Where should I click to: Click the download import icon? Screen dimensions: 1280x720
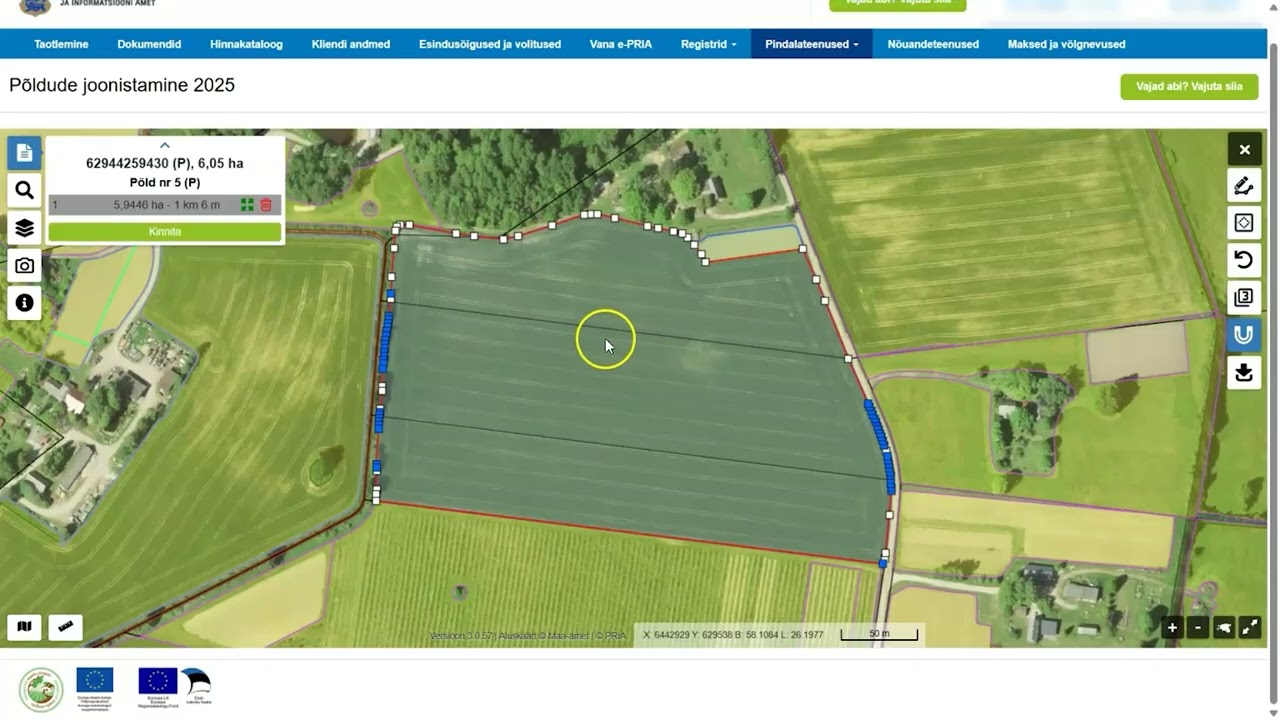pyautogui.click(x=1244, y=372)
